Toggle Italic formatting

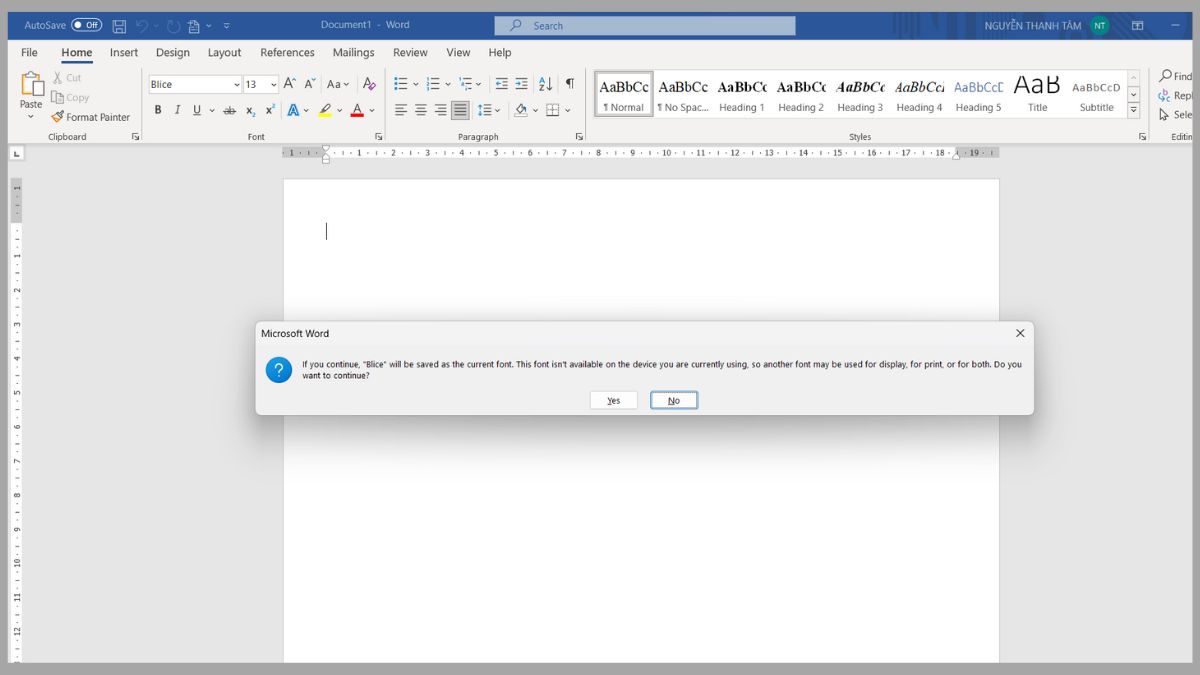pyautogui.click(x=177, y=110)
